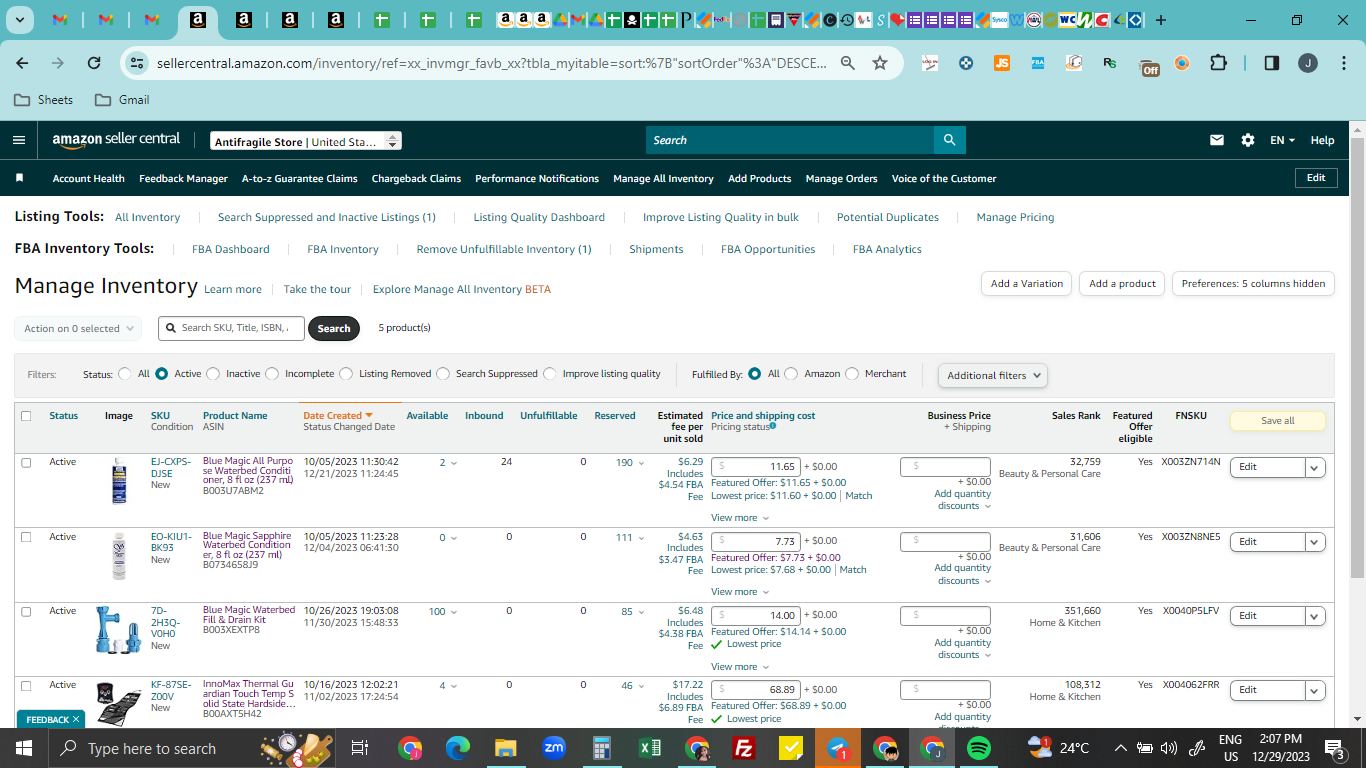The width and height of the screenshot is (1366, 768).
Task: Open Manage Orders in navigation bar
Action: [x=841, y=178]
